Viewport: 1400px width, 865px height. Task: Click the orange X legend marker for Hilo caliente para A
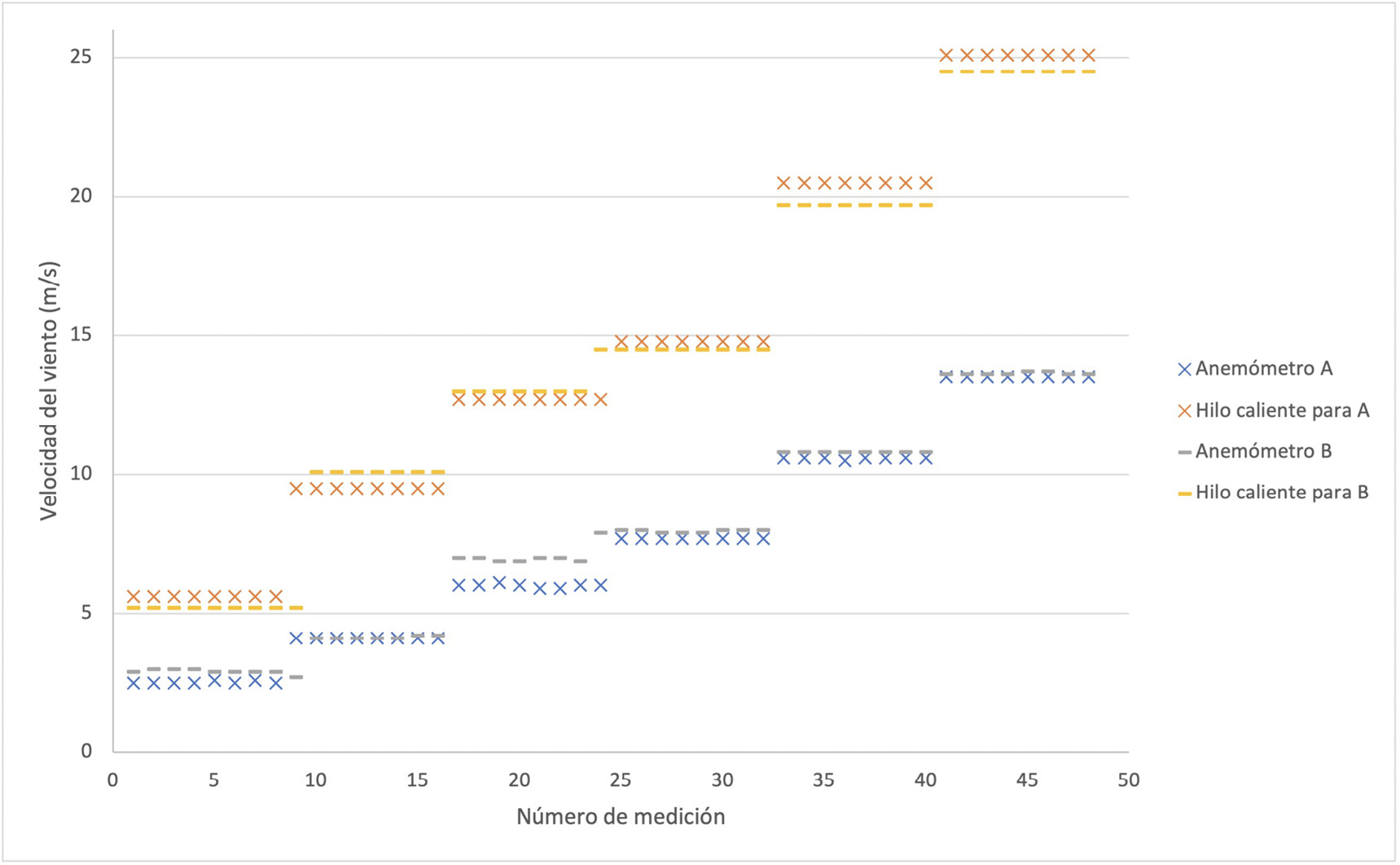[x=1185, y=411]
